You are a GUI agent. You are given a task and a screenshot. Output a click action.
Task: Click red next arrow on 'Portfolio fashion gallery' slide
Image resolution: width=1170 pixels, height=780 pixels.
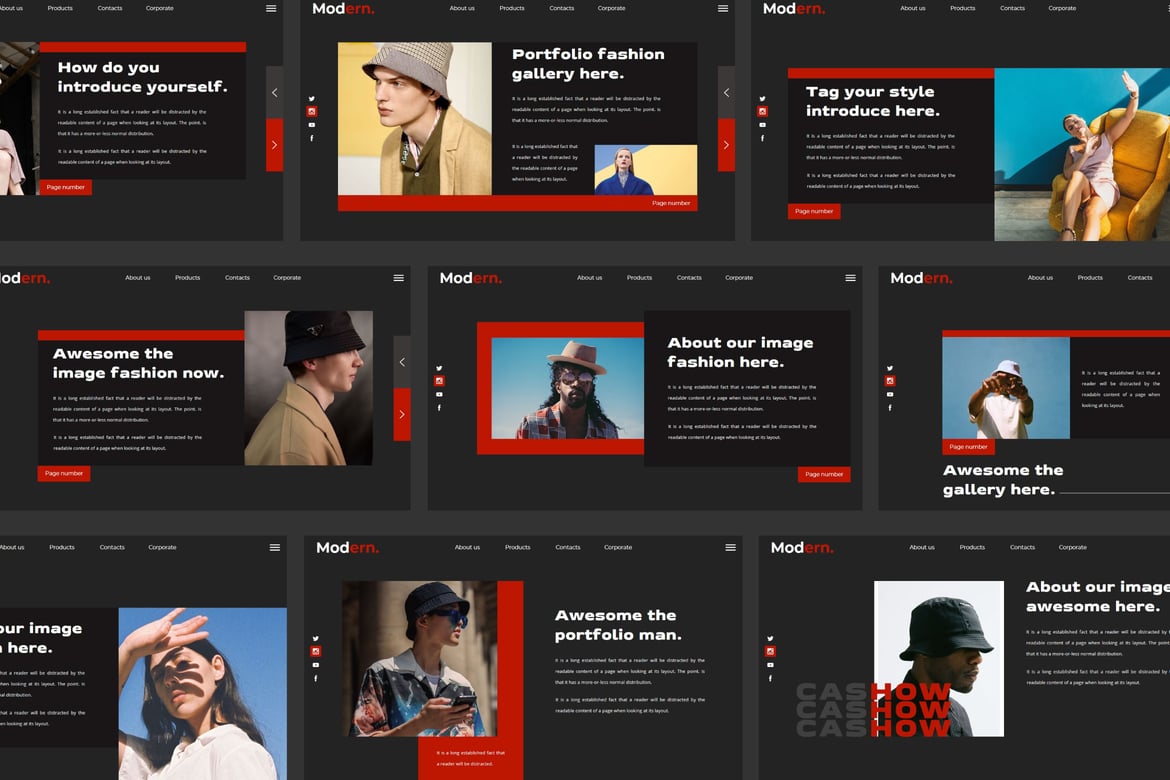(x=726, y=145)
